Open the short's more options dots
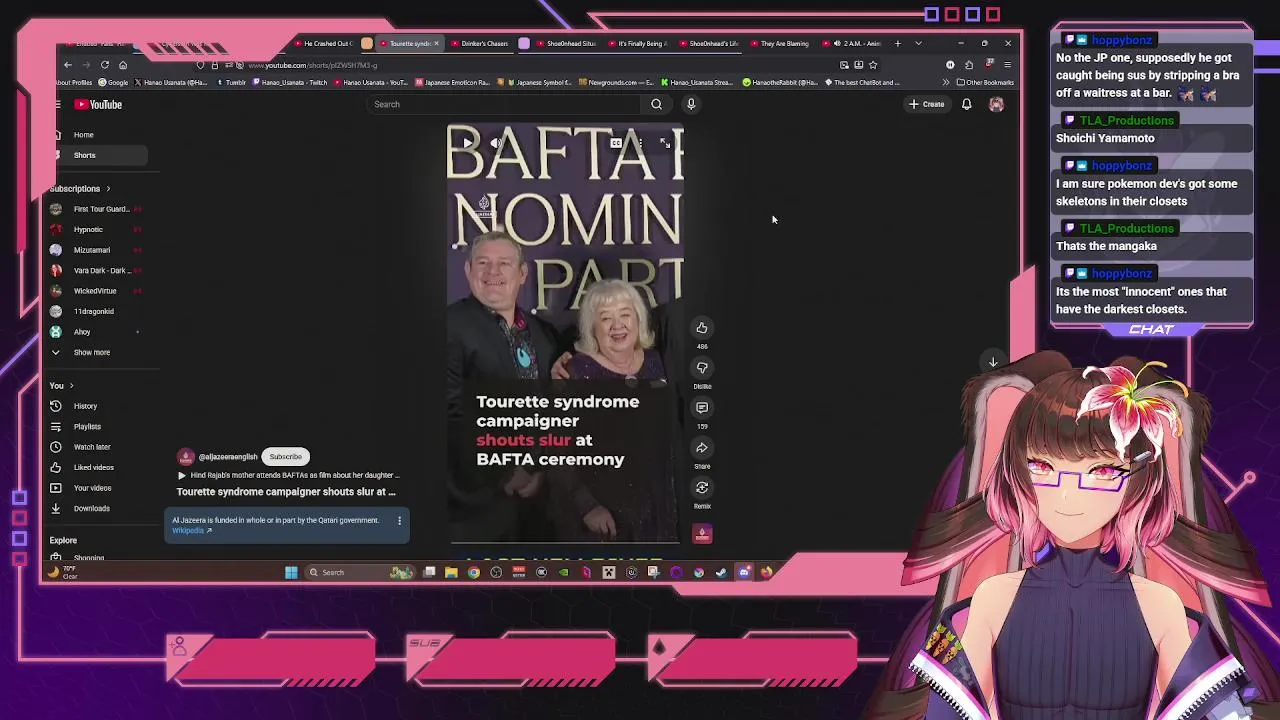The image size is (1280, 720). click(640, 143)
